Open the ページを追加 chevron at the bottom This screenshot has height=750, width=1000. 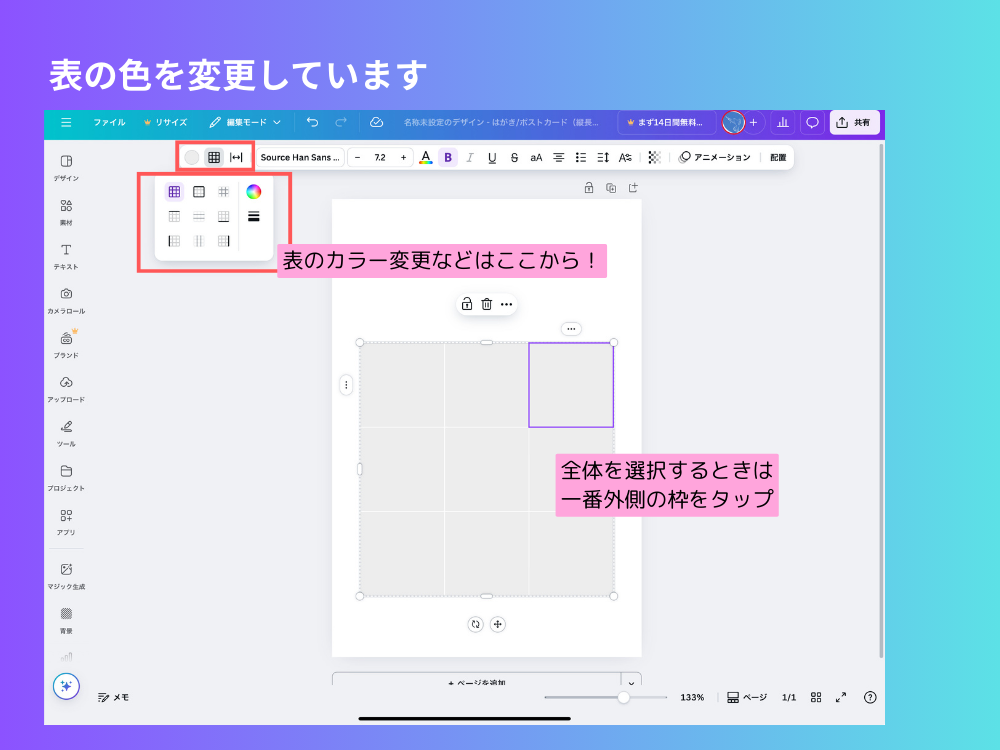(x=630, y=682)
